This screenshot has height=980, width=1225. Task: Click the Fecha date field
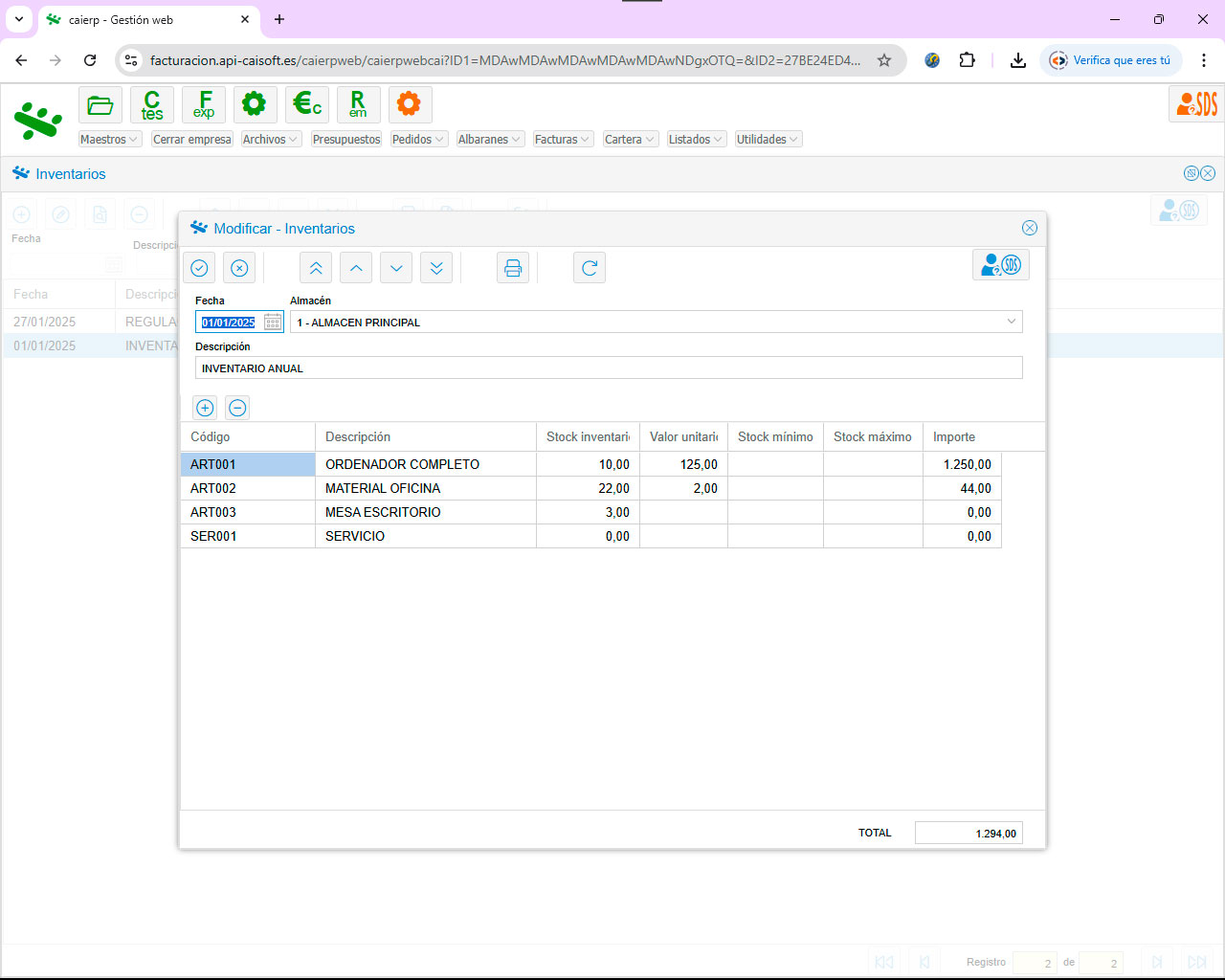tap(239, 323)
